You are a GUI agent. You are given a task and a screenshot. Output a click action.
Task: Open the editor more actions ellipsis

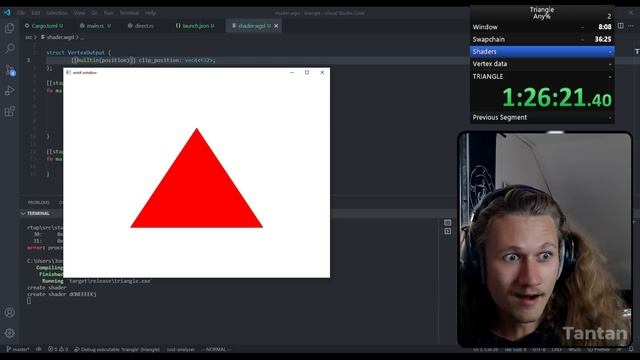631,26
